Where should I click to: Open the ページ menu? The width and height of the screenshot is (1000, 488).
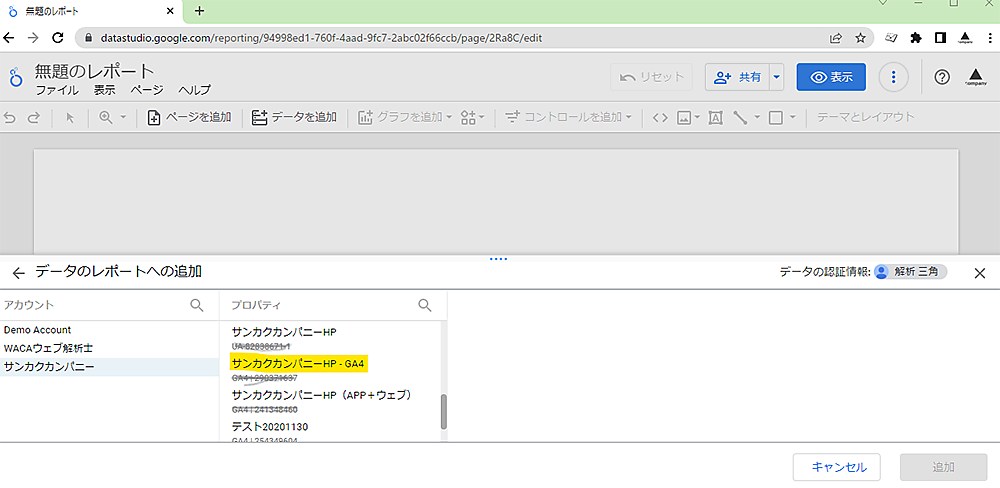[x=147, y=90]
